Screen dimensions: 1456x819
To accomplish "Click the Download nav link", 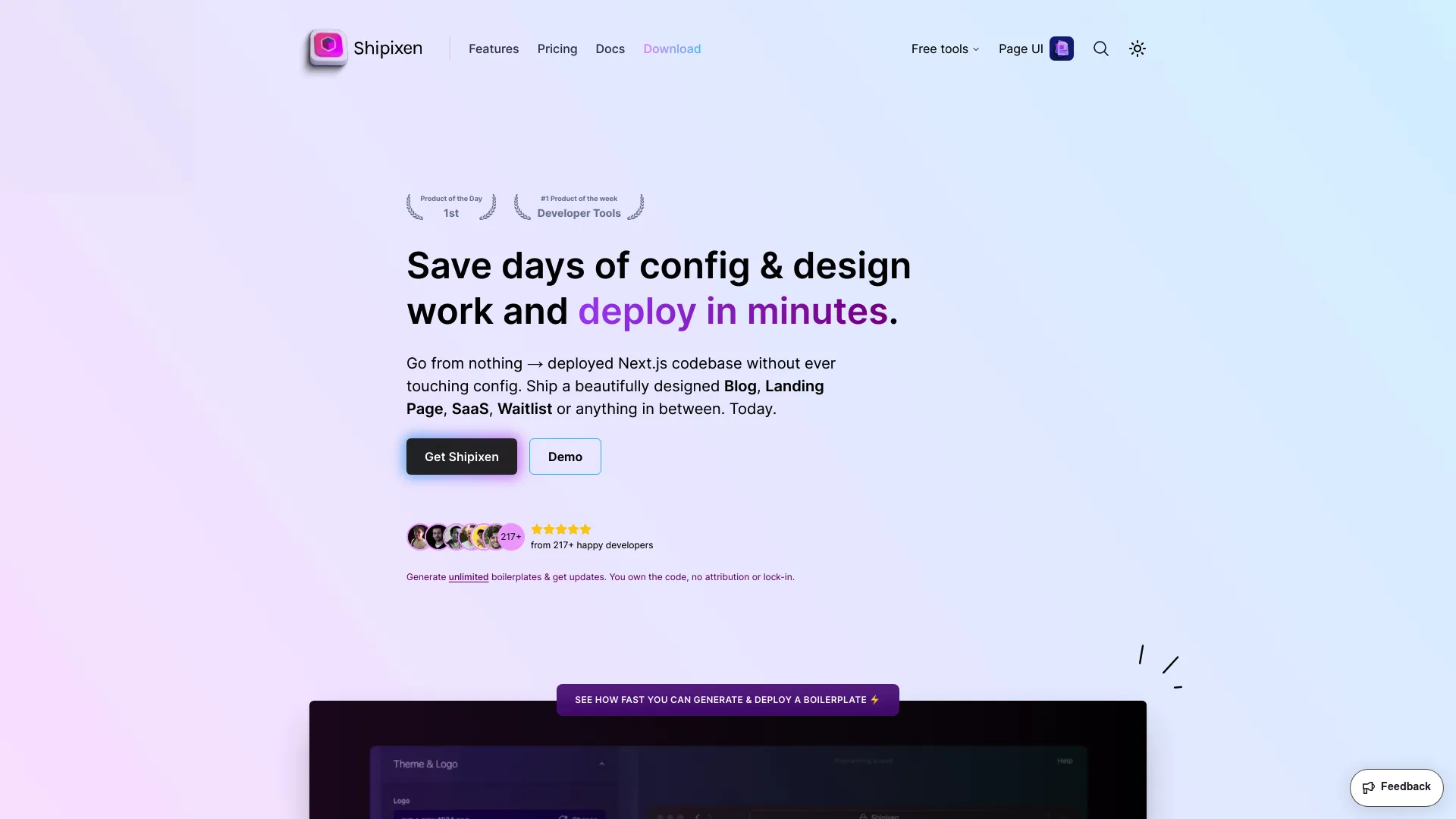I will point(672,48).
